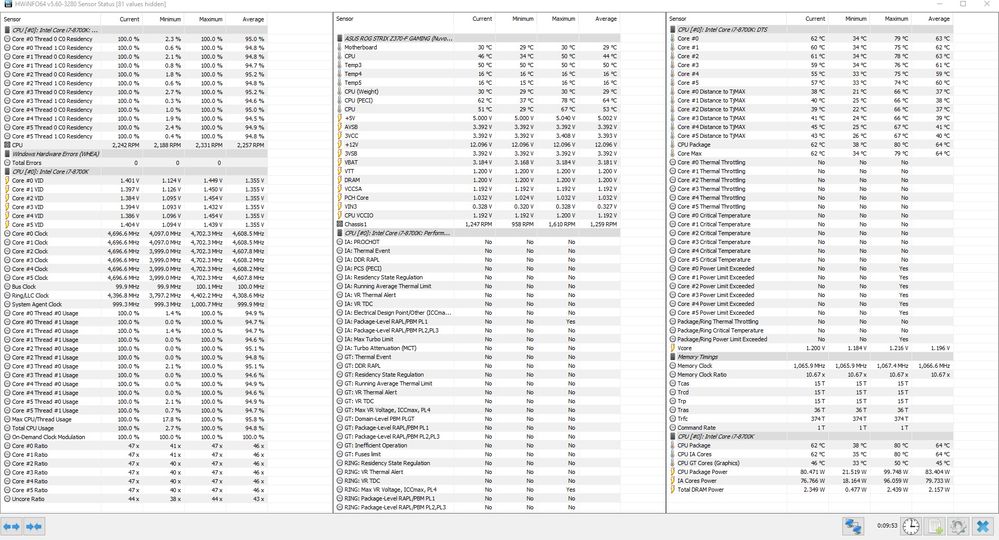The width and height of the screenshot is (999, 540).
Task: Select the RING: VR Thermal Alert row
Action: 477,472
